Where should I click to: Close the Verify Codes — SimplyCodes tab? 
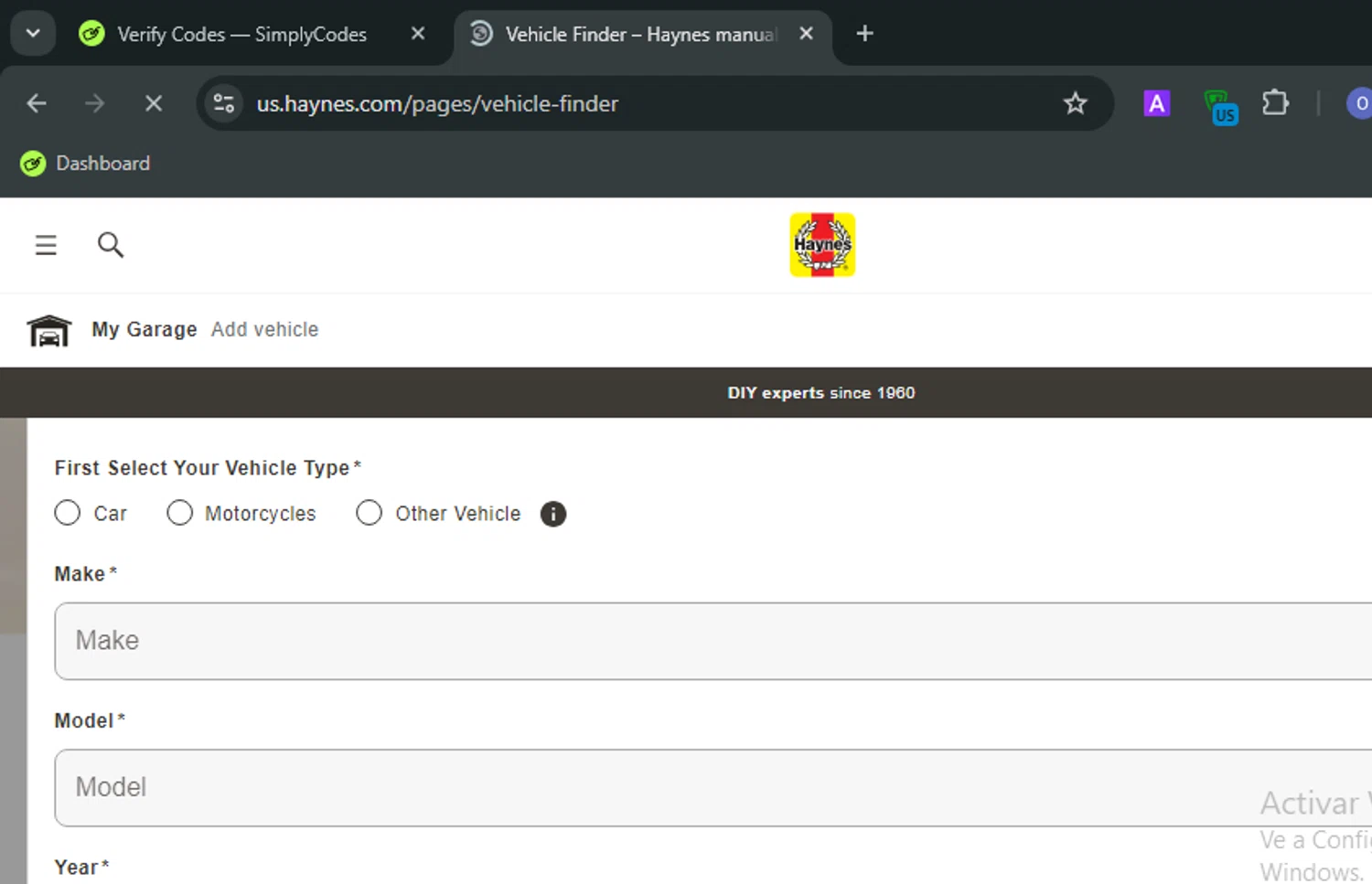418,34
